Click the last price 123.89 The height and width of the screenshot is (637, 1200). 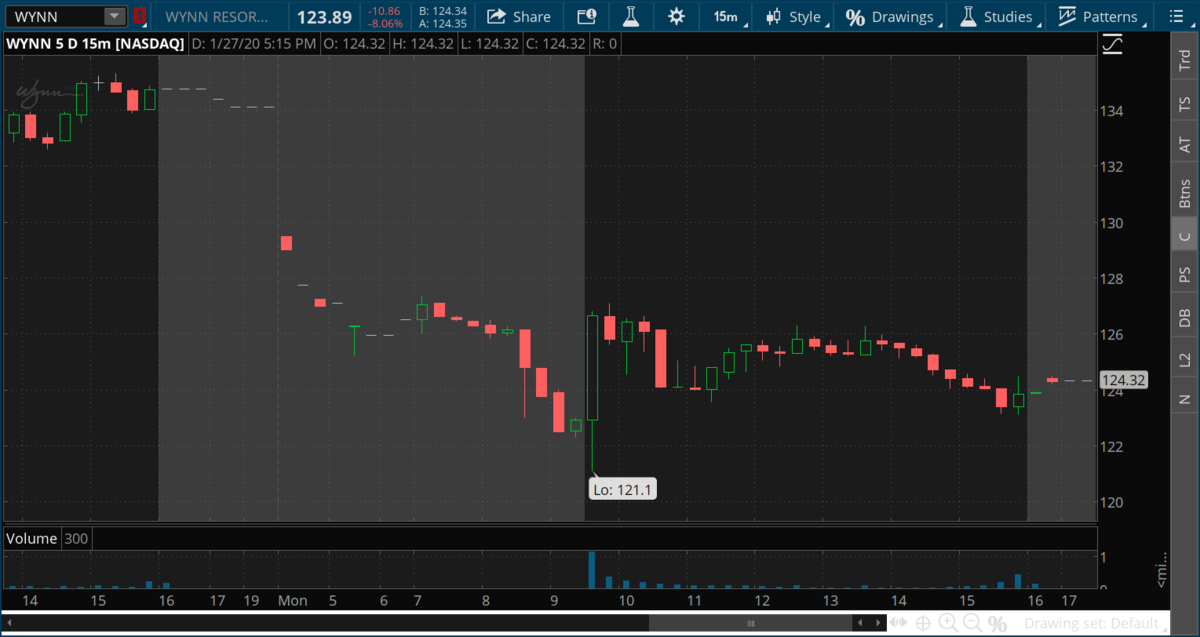324,16
